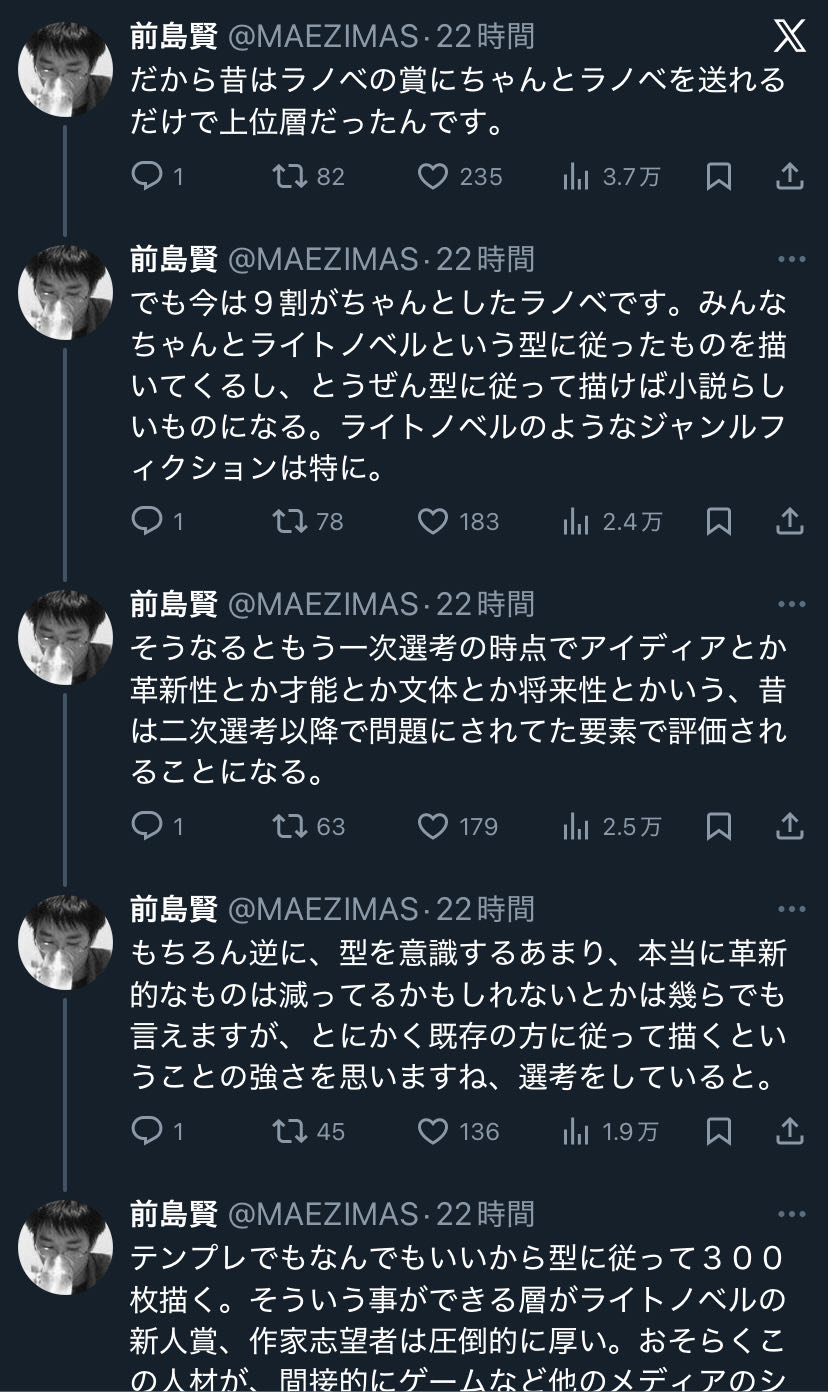
Task: Reply to the tweet with 179 likes
Action: click(147, 827)
